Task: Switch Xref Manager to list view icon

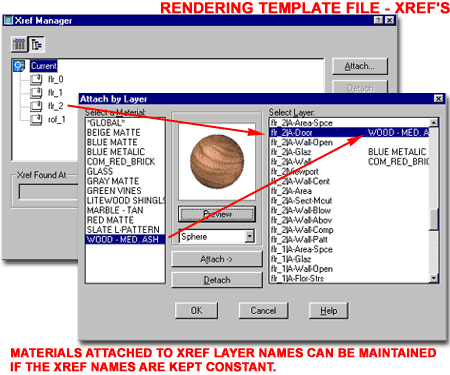Action: click(x=19, y=44)
